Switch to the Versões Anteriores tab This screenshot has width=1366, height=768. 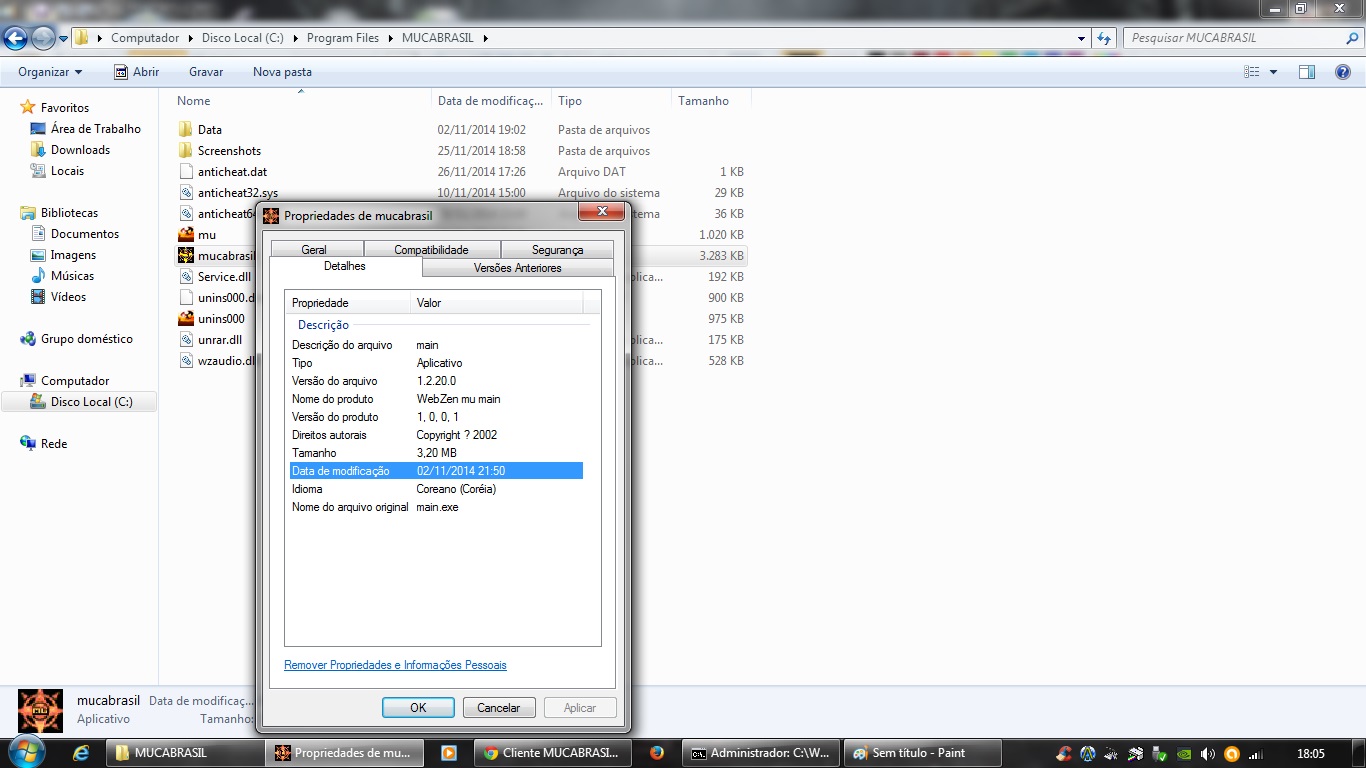(517, 268)
